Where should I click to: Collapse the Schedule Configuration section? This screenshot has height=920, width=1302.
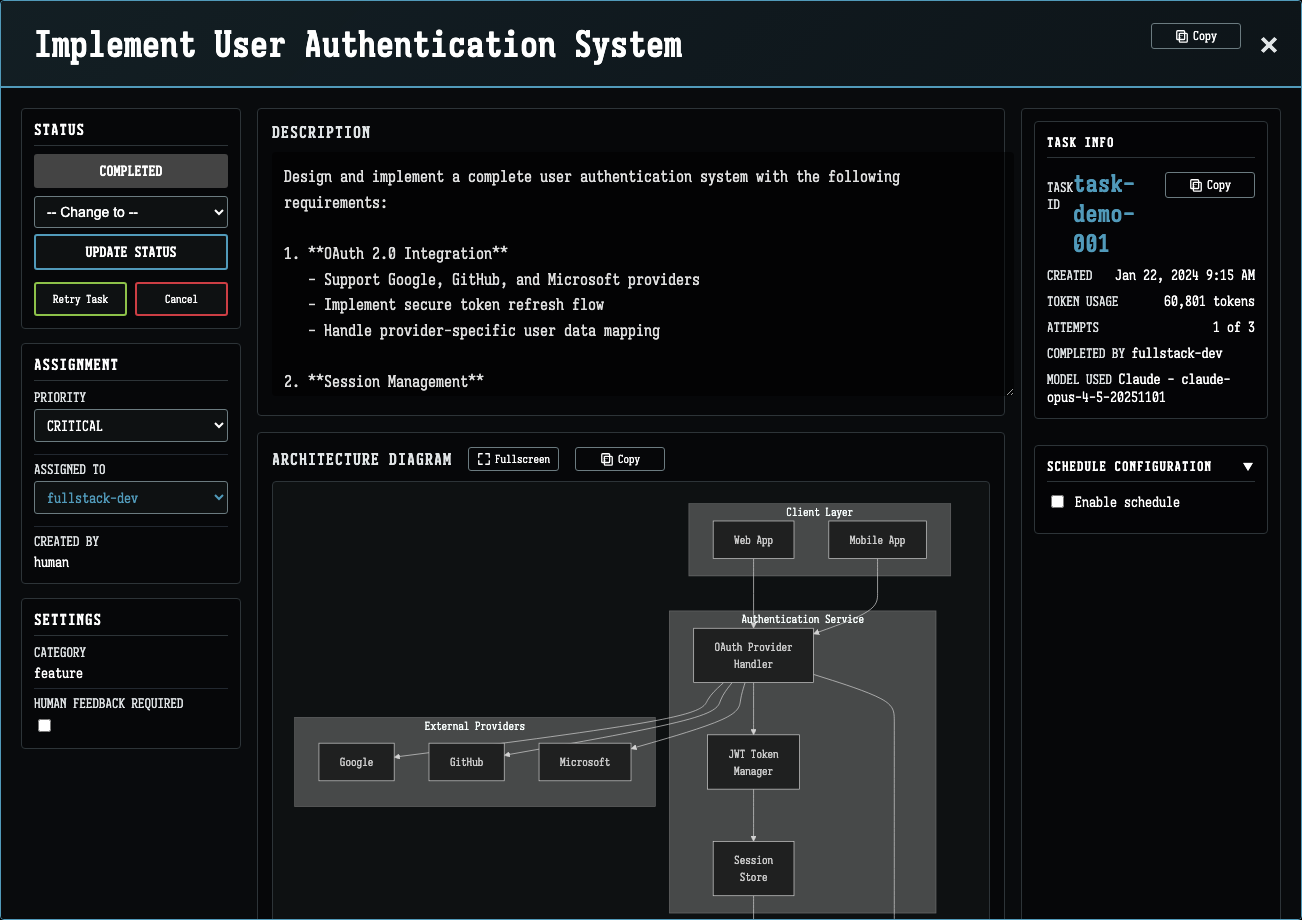[x=1247, y=466]
